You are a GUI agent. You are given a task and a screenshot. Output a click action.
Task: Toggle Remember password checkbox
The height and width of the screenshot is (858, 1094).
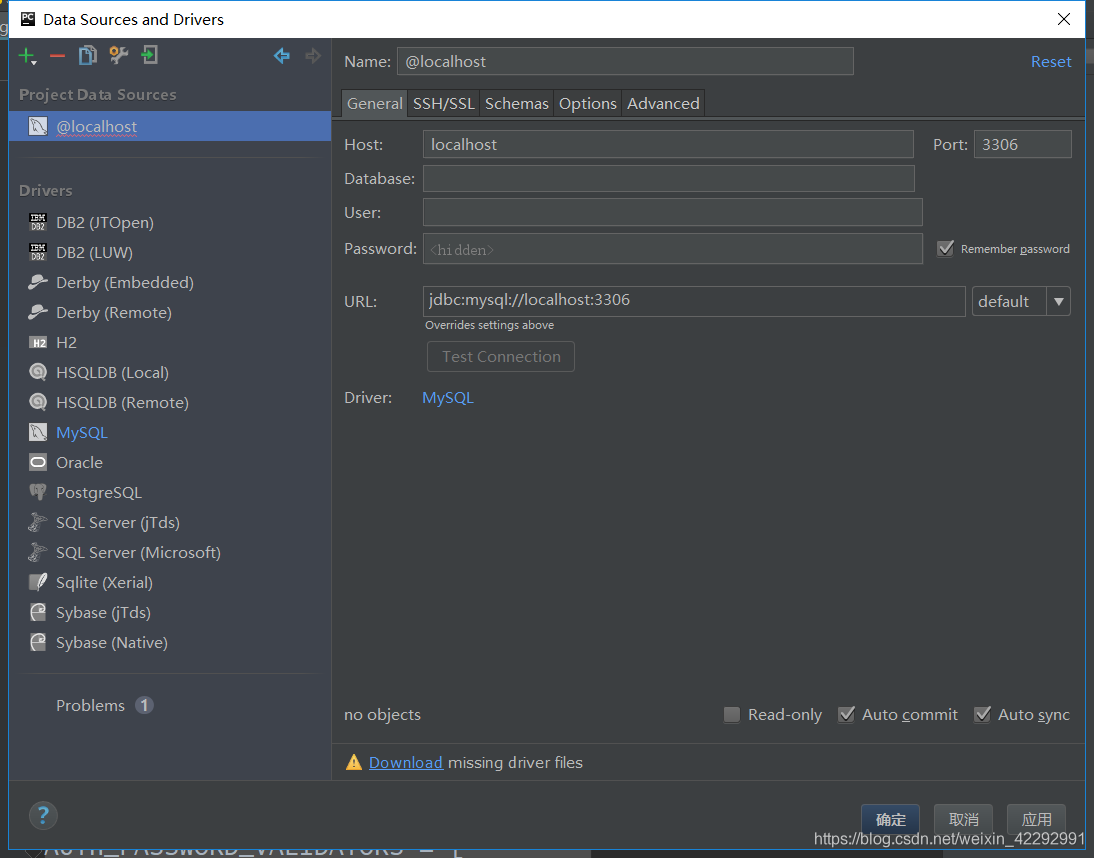pyautogui.click(x=945, y=249)
